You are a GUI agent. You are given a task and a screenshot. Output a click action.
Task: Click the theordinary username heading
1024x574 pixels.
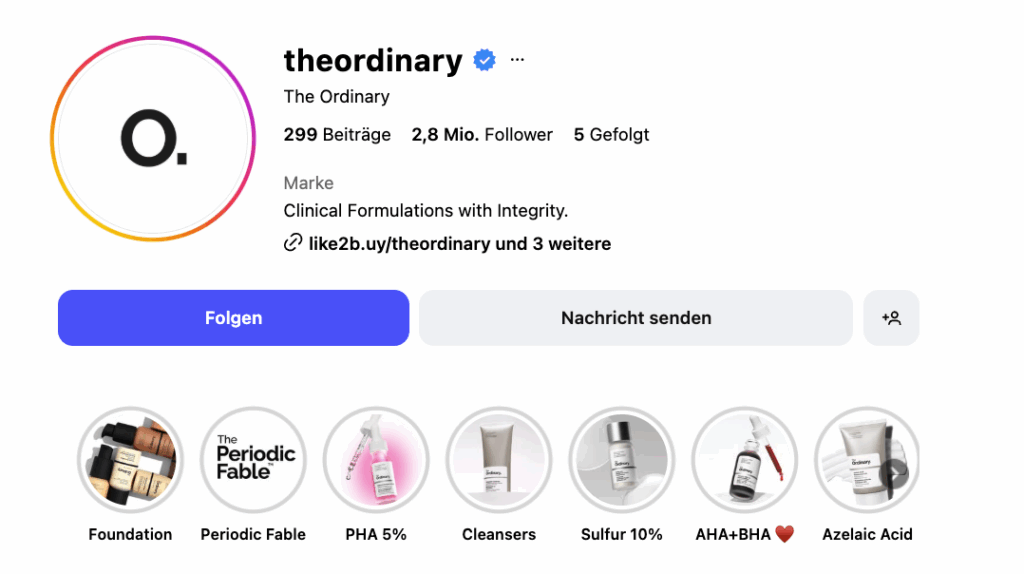[373, 61]
